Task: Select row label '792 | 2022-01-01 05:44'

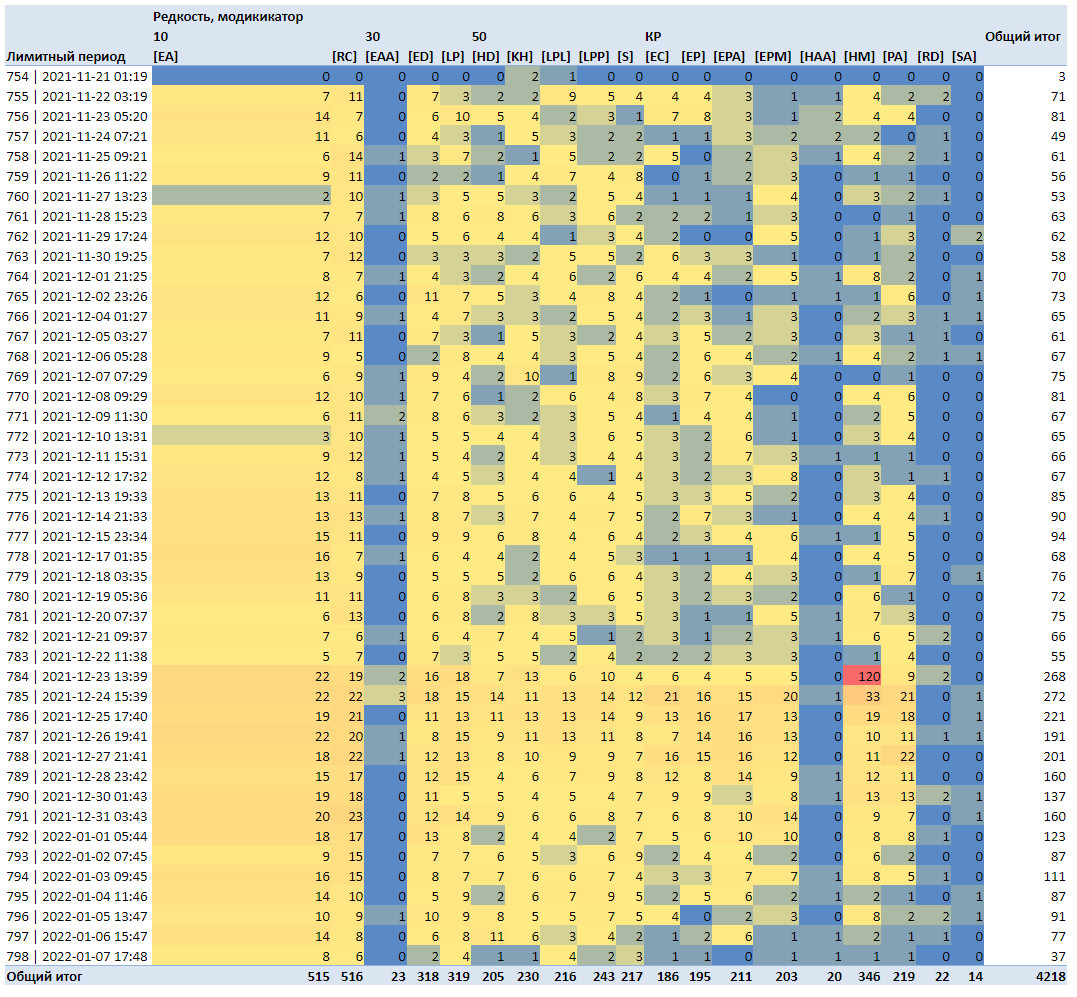Action: 77,836
